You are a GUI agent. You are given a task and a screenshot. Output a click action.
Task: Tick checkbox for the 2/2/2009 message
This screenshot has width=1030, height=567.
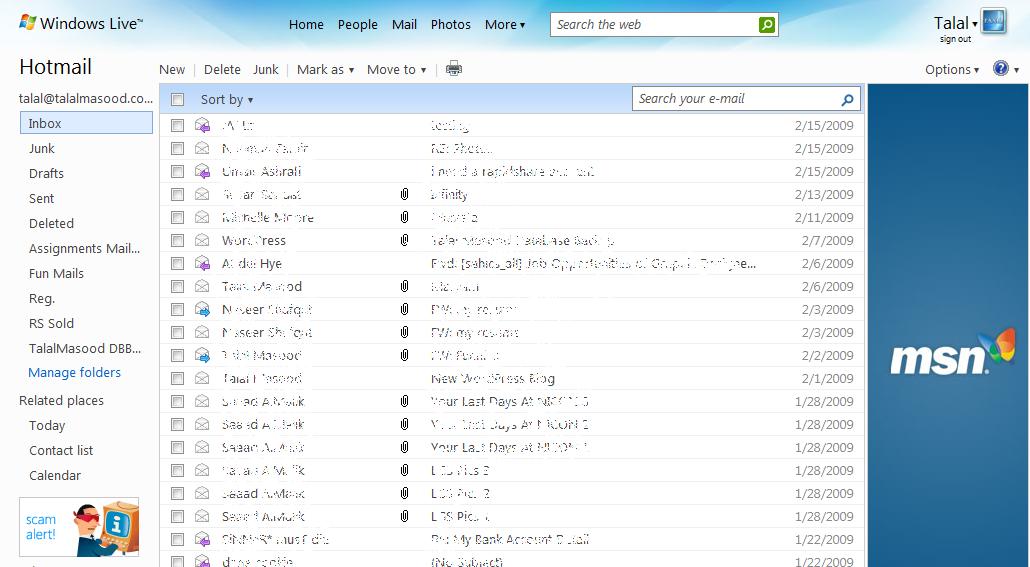point(177,355)
